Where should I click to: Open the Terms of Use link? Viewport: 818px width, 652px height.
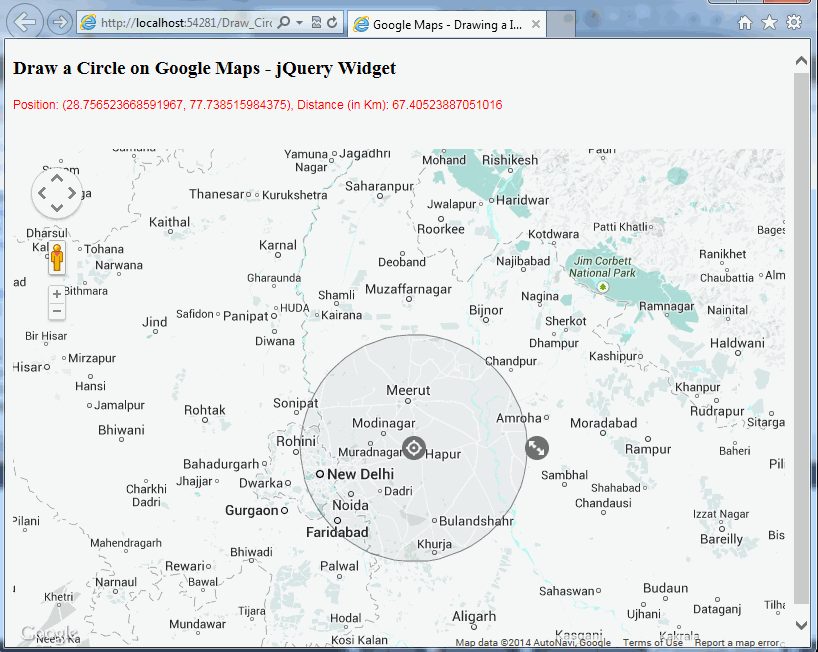tap(653, 643)
